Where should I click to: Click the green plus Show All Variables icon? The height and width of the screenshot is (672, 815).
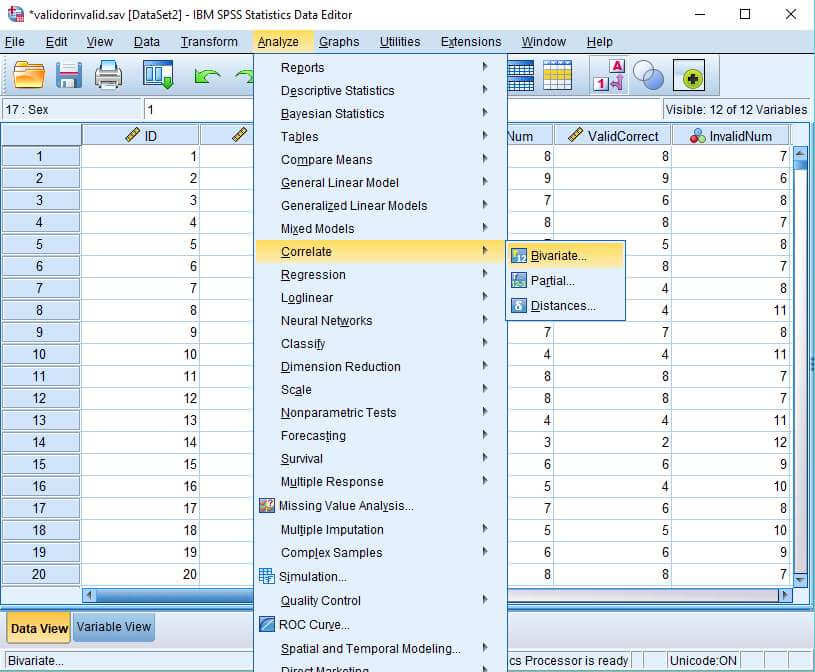pos(689,75)
